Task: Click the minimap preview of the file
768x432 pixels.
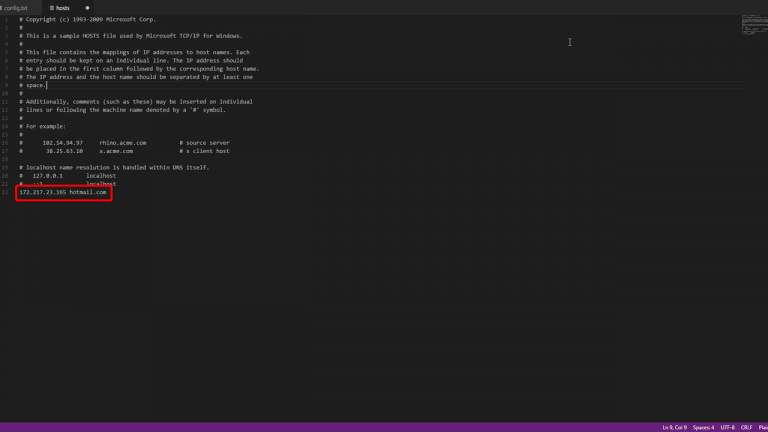Action: [x=754, y=24]
